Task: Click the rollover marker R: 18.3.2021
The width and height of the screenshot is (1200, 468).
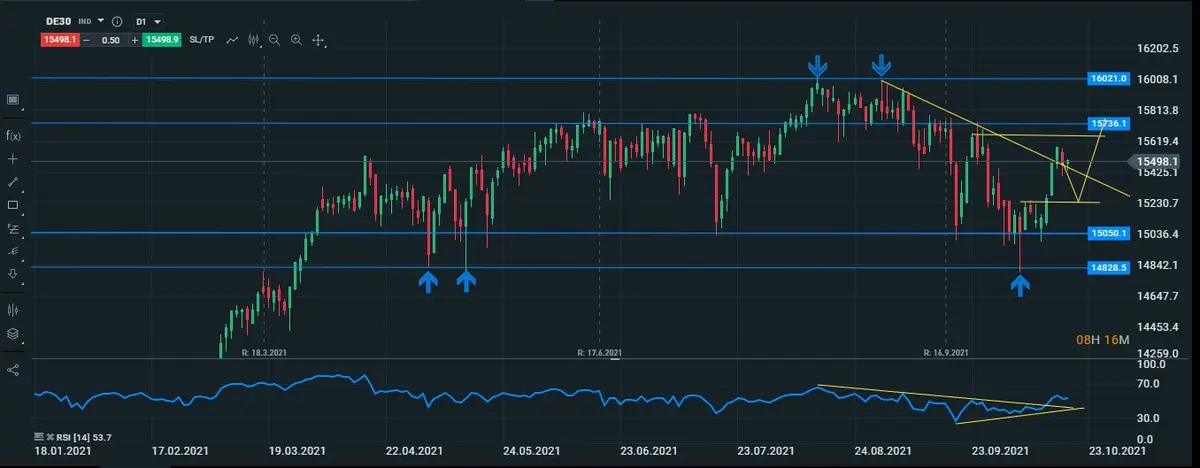Action: click(265, 352)
